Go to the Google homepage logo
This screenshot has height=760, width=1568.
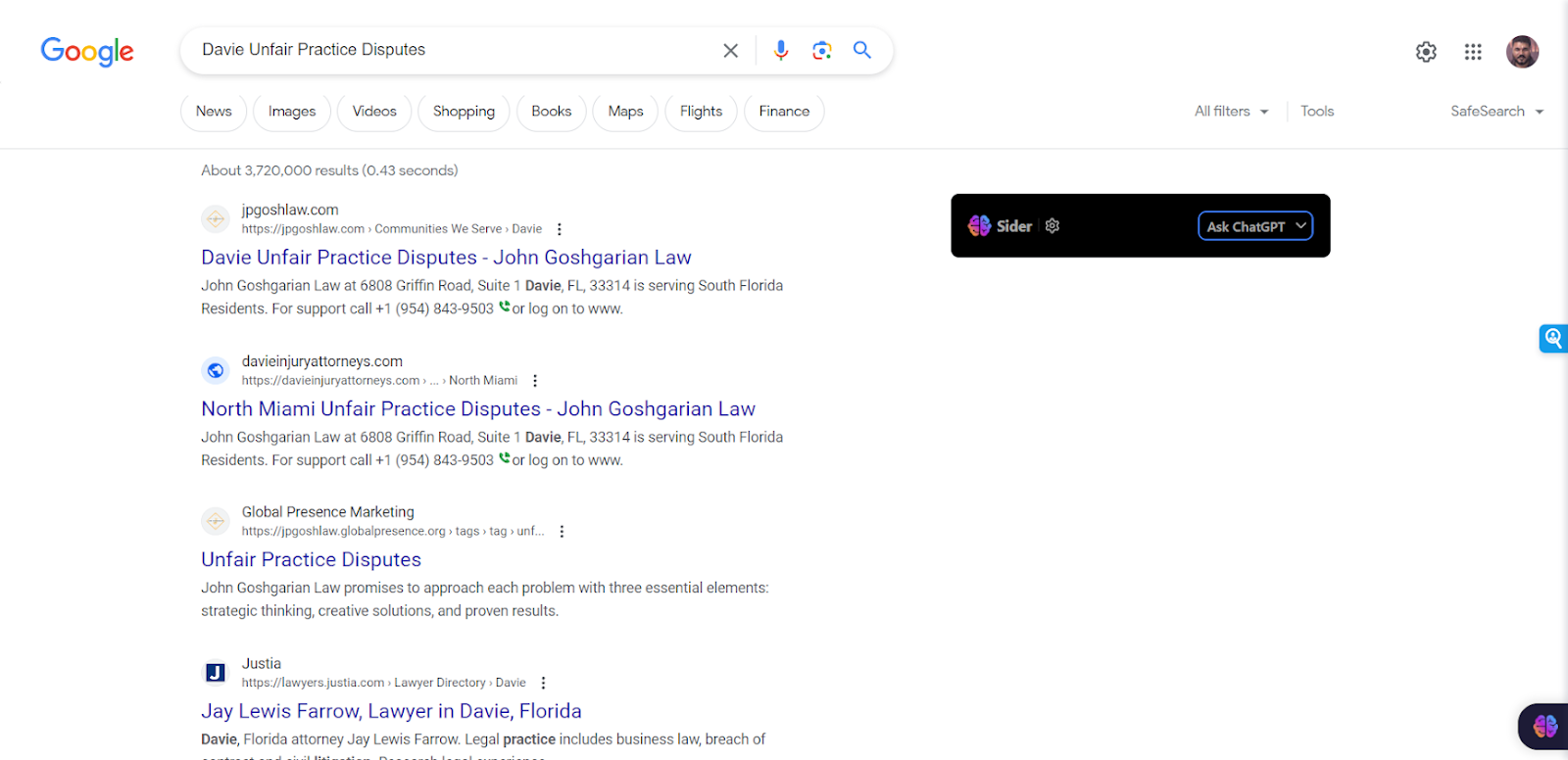87,51
